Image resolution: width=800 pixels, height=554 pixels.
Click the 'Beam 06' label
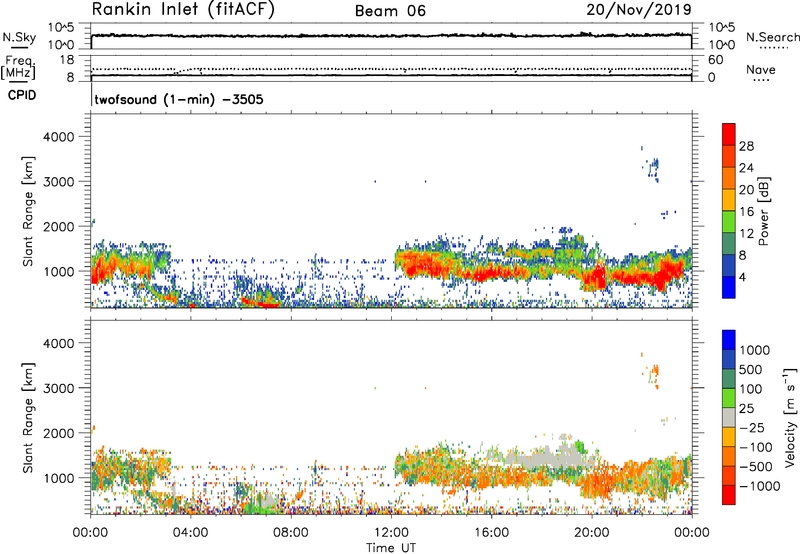tap(390, 11)
